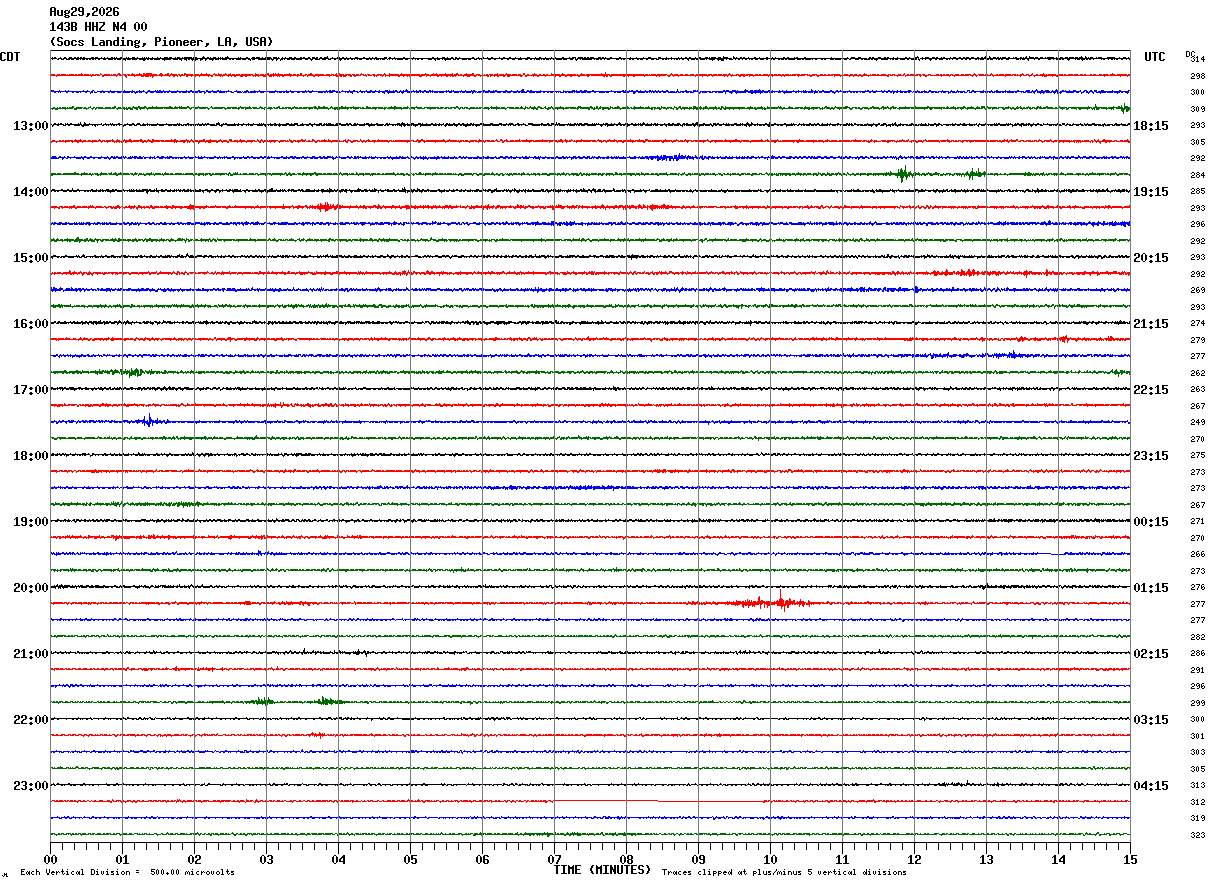Select the 17:00 CDT time marker
The height and width of the screenshot is (886, 1210).
pos(31,390)
